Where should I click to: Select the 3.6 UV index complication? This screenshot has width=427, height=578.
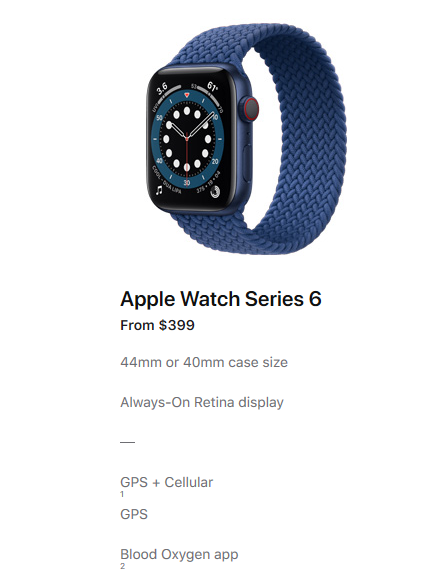tap(162, 88)
